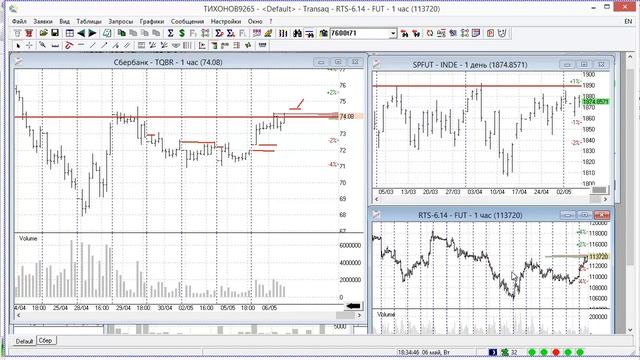The width and height of the screenshot is (640, 360).
Task: Open the Файл menu
Action: click(x=19, y=21)
